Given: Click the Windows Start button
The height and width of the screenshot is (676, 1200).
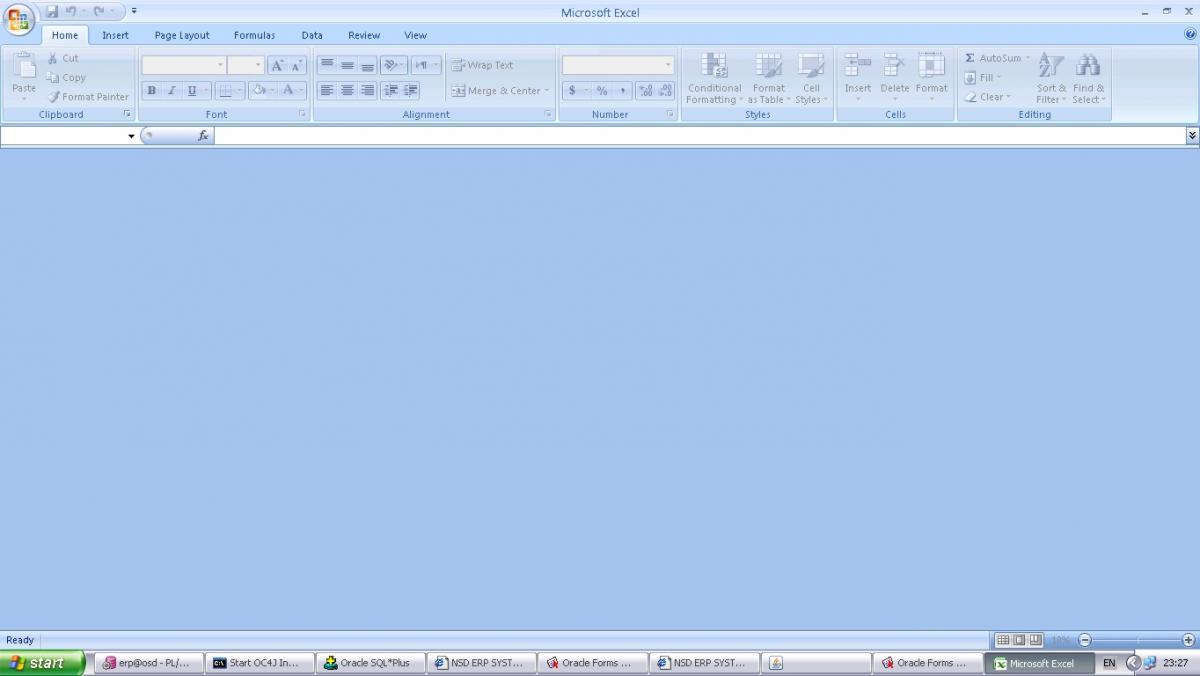Looking at the screenshot, I should [x=42, y=663].
